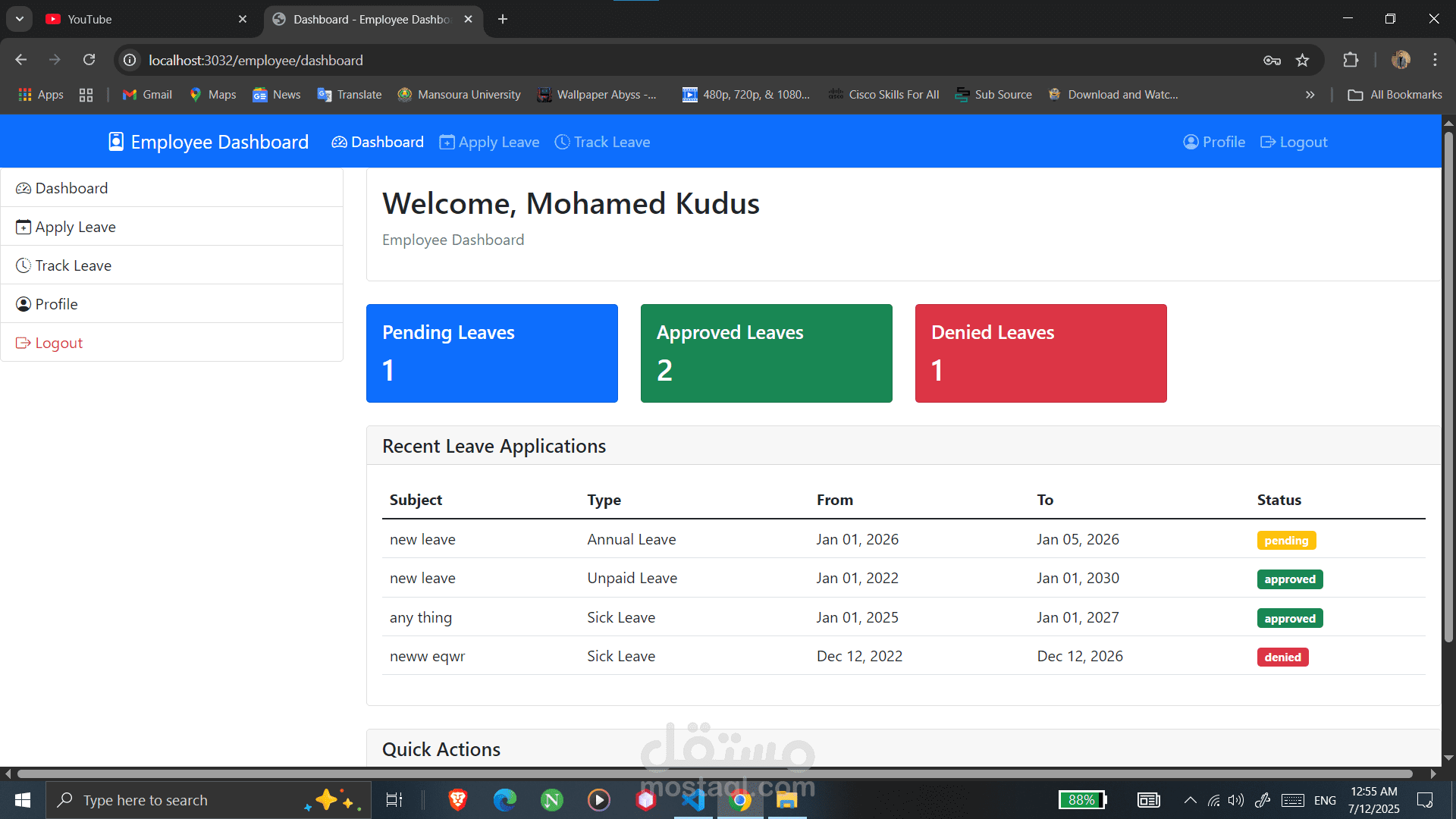Select Track Leave in the left sidebar

[171, 265]
